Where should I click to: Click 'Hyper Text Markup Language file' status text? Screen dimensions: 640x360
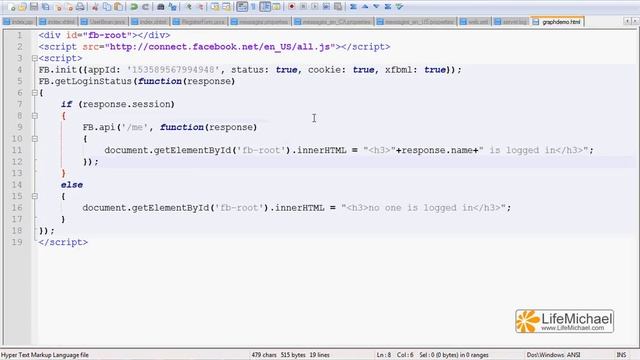click(x=45, y=355)
